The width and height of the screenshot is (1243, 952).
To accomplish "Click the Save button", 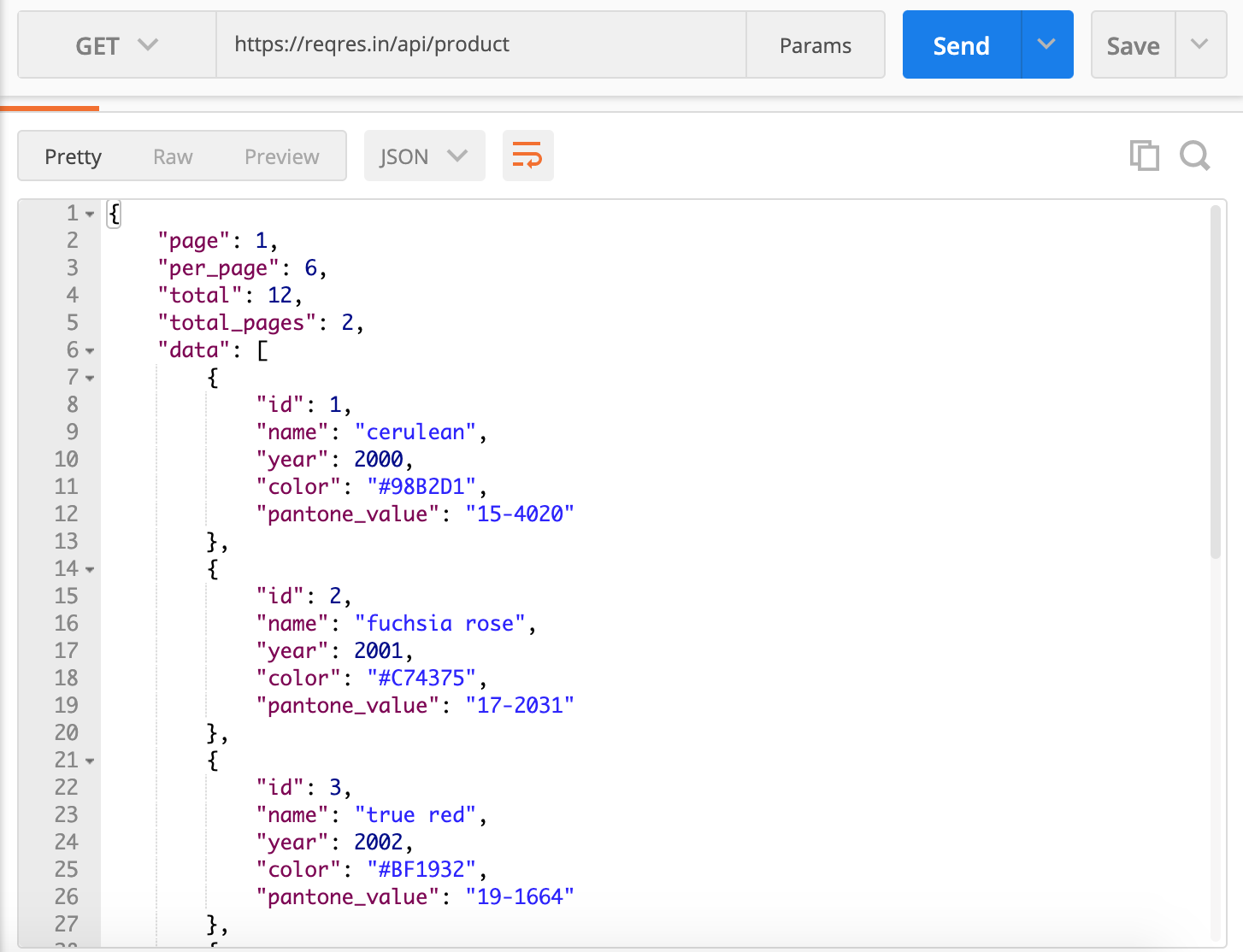I will coord(1133,45).
